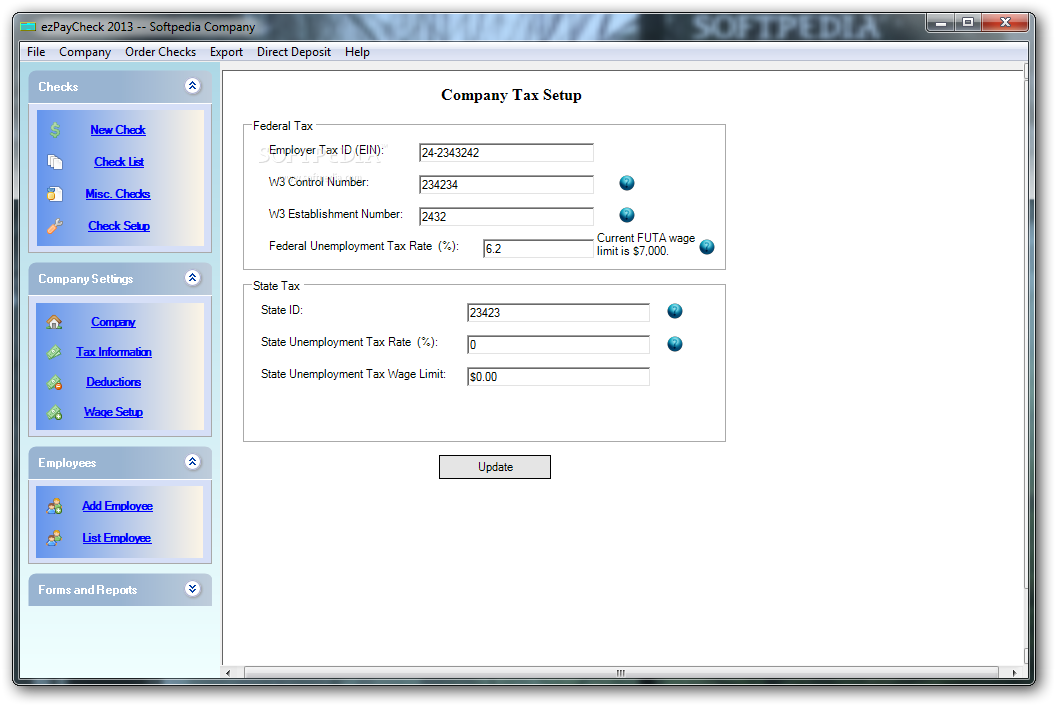Viewport: 1056px width, 706px height.
Task: Click the stacked pages icon beside Check List
Action: pos(55,162)
